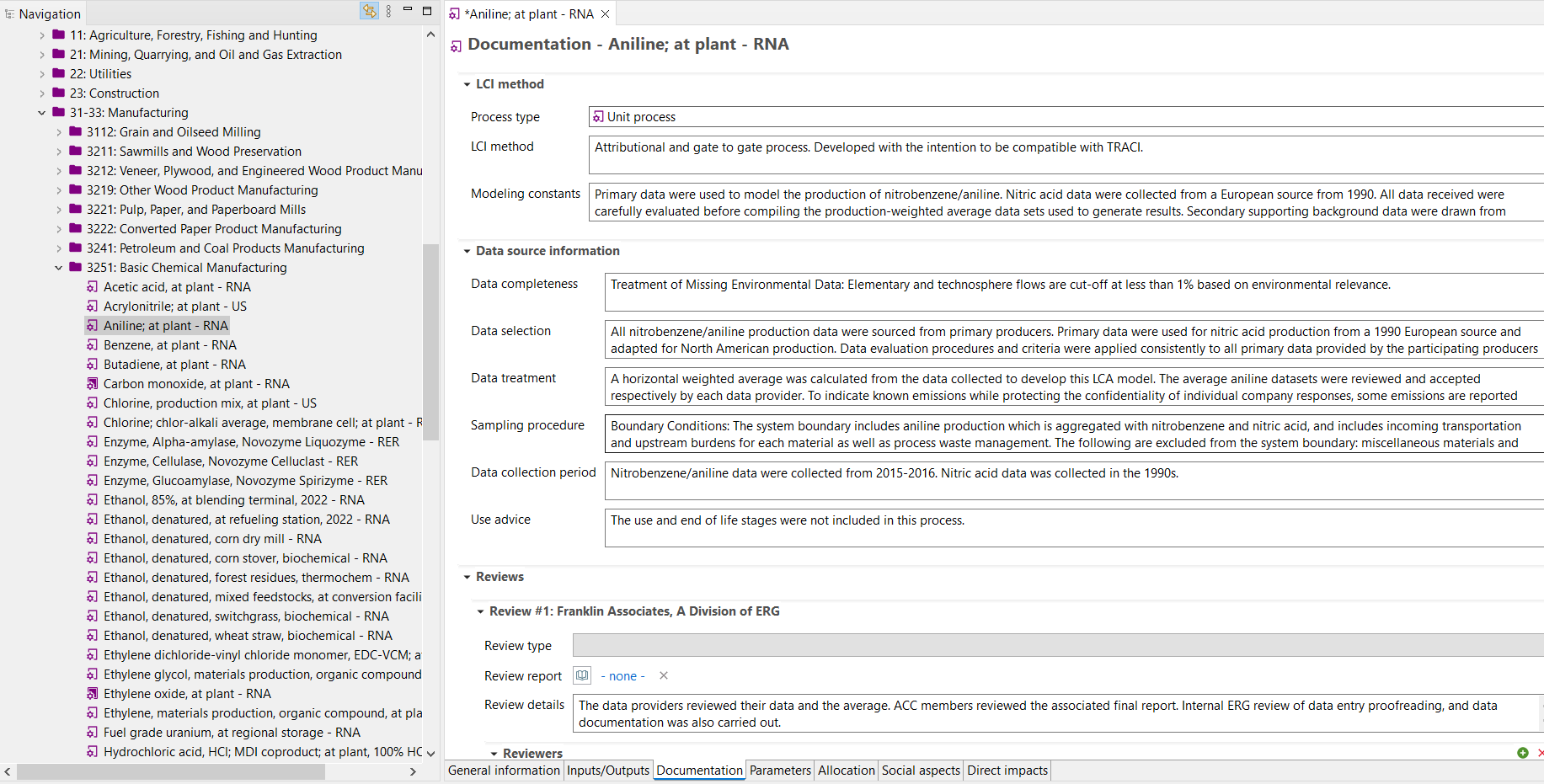The width and height of the screenshot is (1544, 784).
Task: Close the Aniline; at plant - RNA editor tab
Action: [605, 14]
